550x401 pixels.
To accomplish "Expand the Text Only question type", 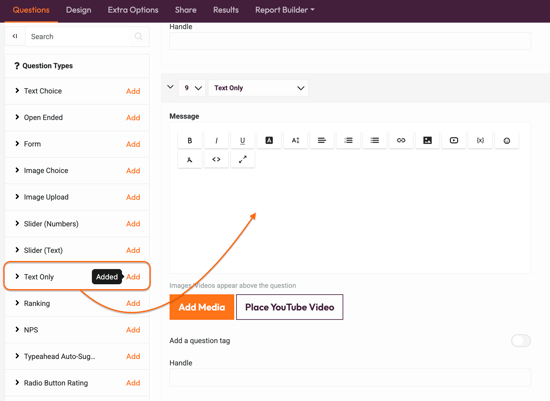I will tap(17, 276).
